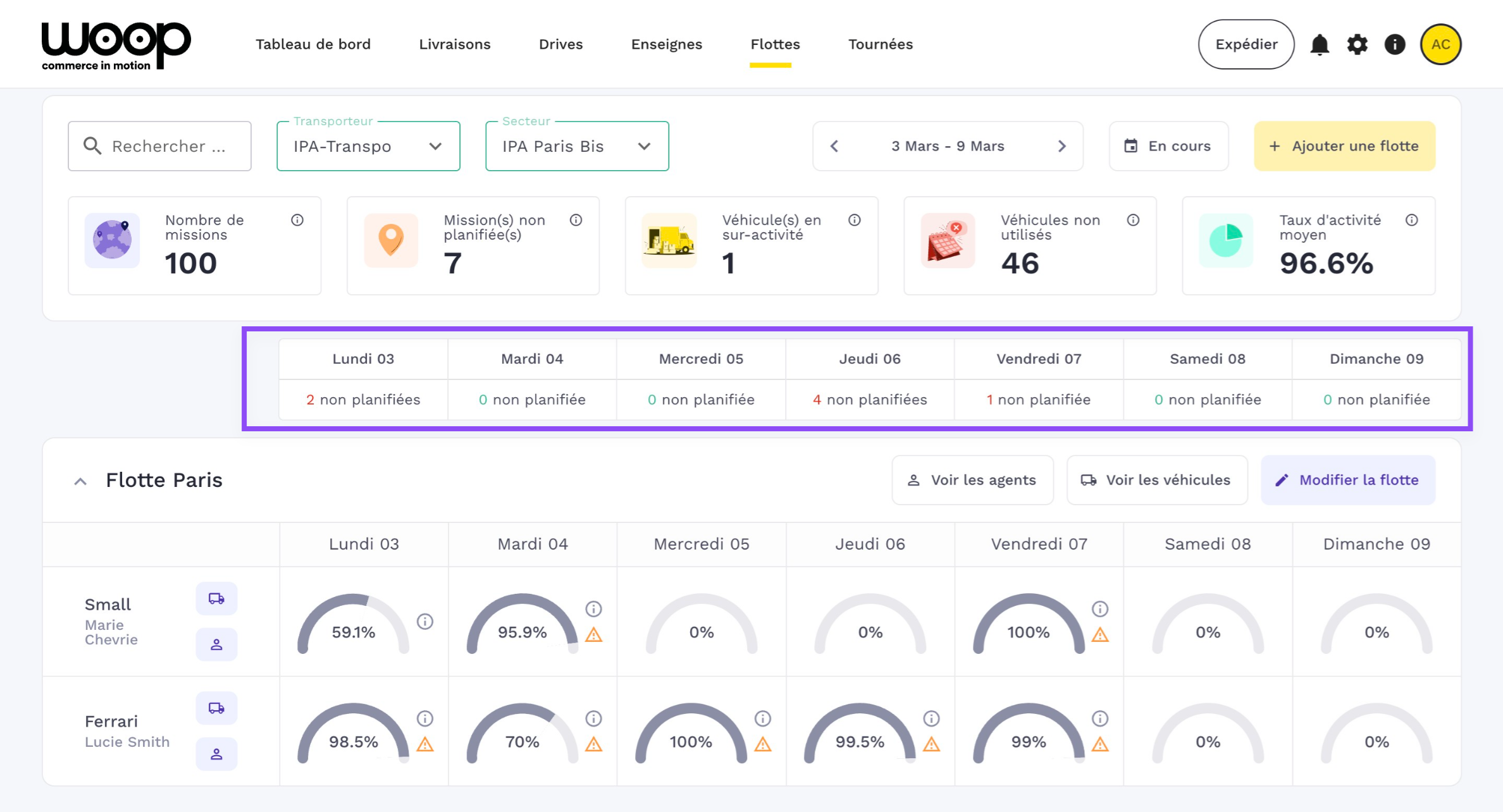This screenshot has height=812, width=1503.
Task: Open the Secteur IPA Paris Bis dropdown
Action: [x=577, y=146]
